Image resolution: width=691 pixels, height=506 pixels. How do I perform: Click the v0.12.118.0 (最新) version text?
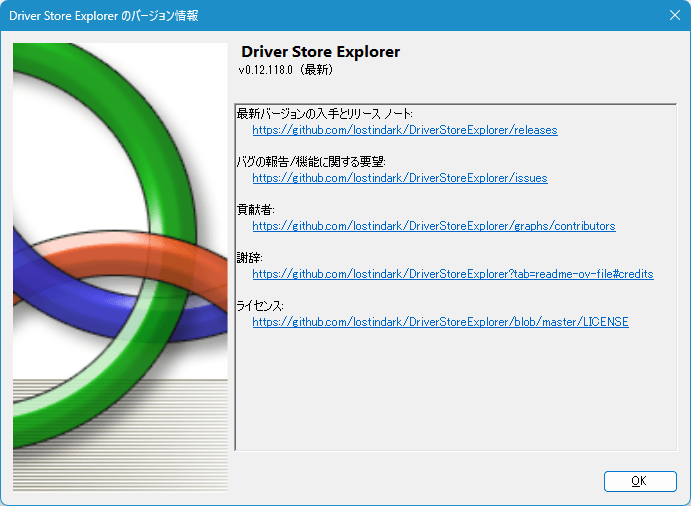(286, 70)
